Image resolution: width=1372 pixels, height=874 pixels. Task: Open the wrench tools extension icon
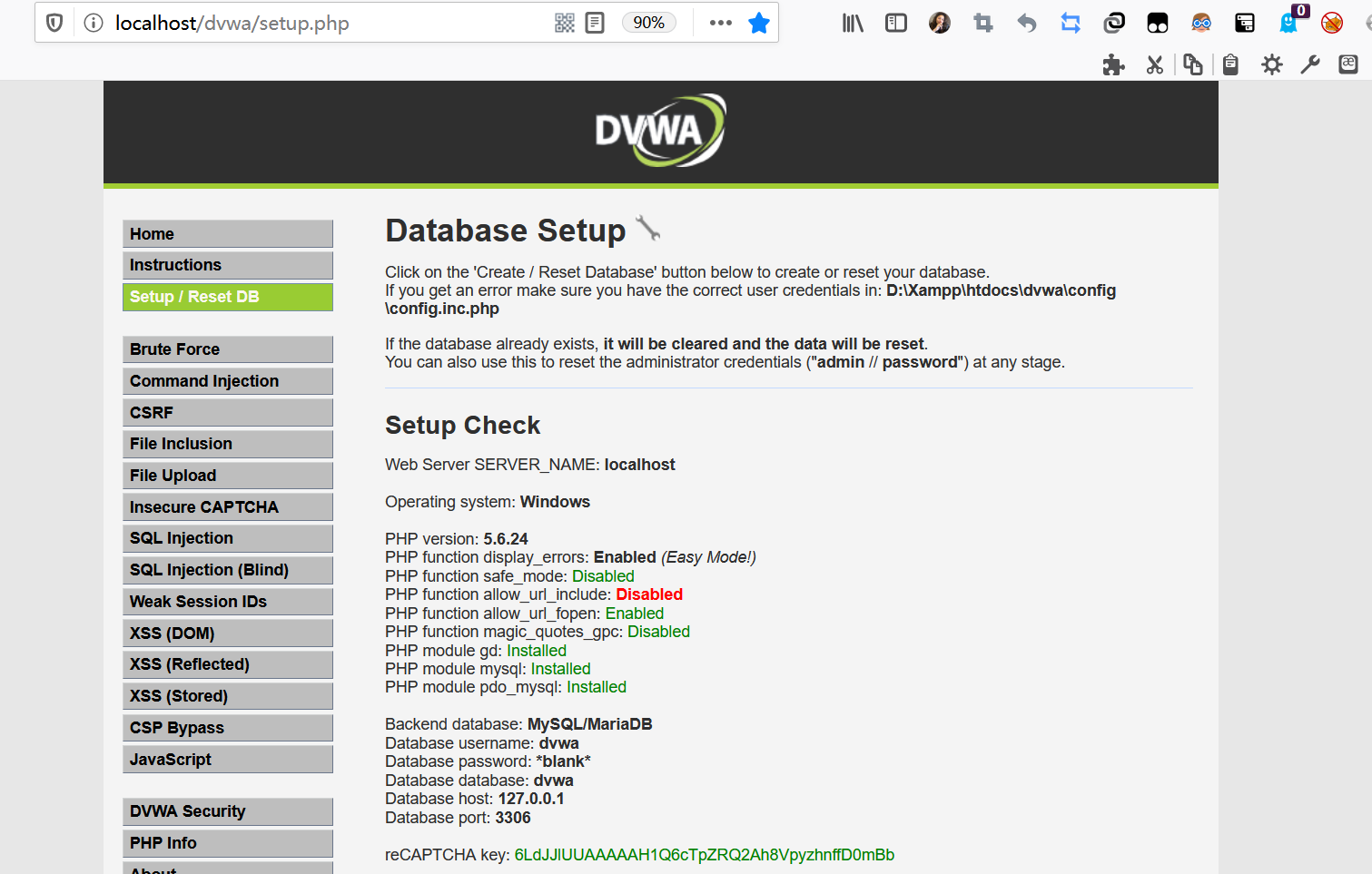(1310, 64)
